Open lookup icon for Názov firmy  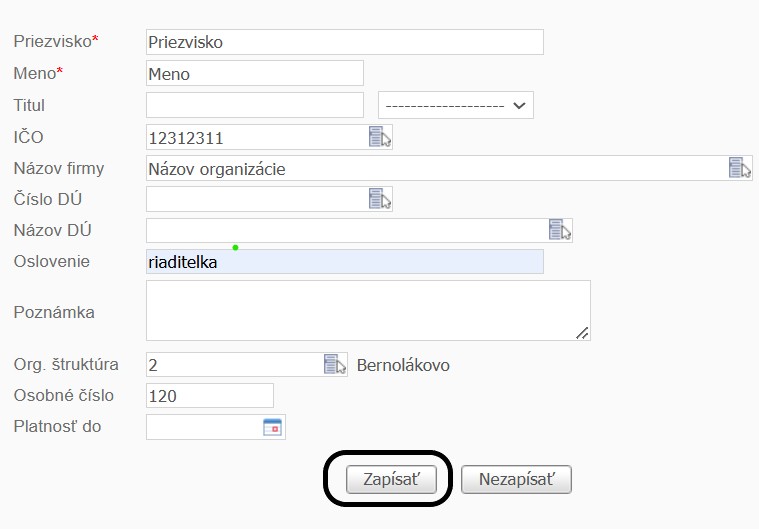click(739, 168)
